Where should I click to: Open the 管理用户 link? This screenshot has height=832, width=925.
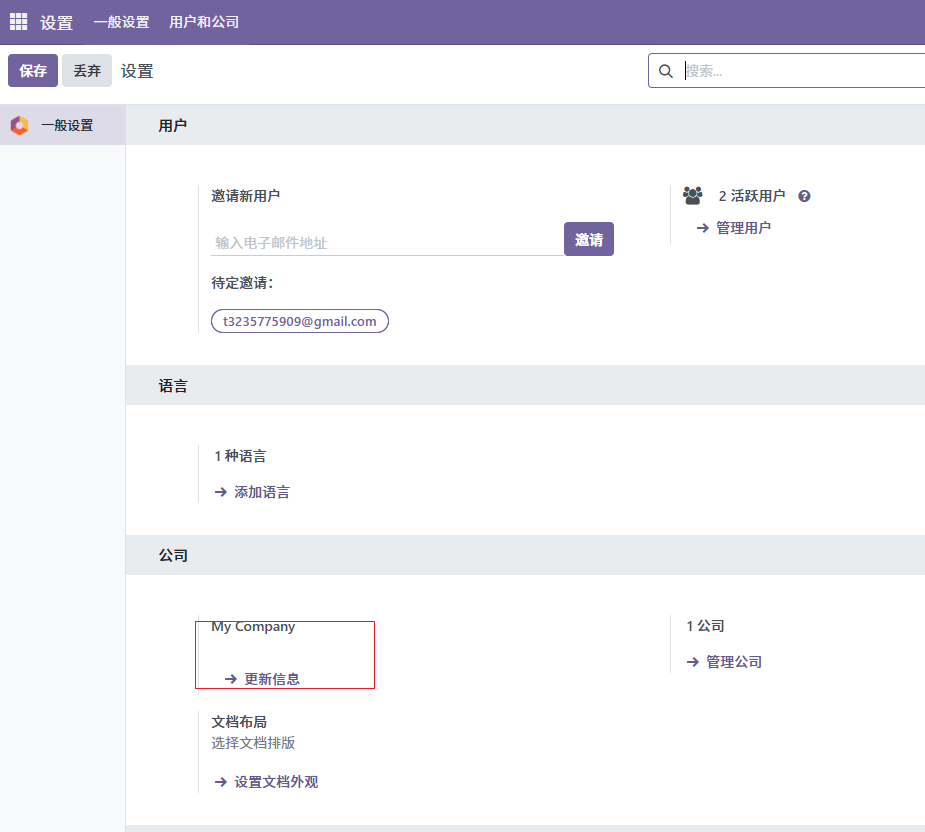(743, 228)
